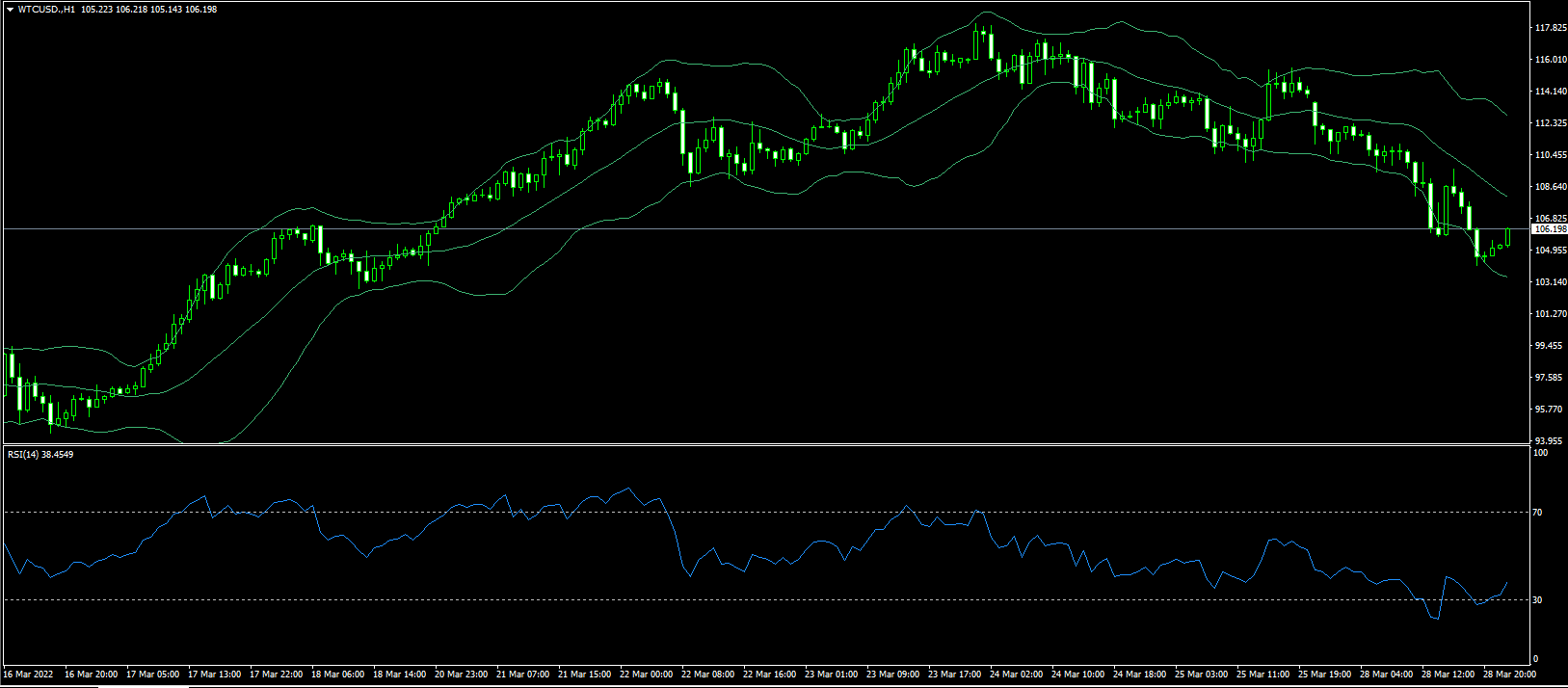Click the 112.325 price scale label

tap(1550, 123)
